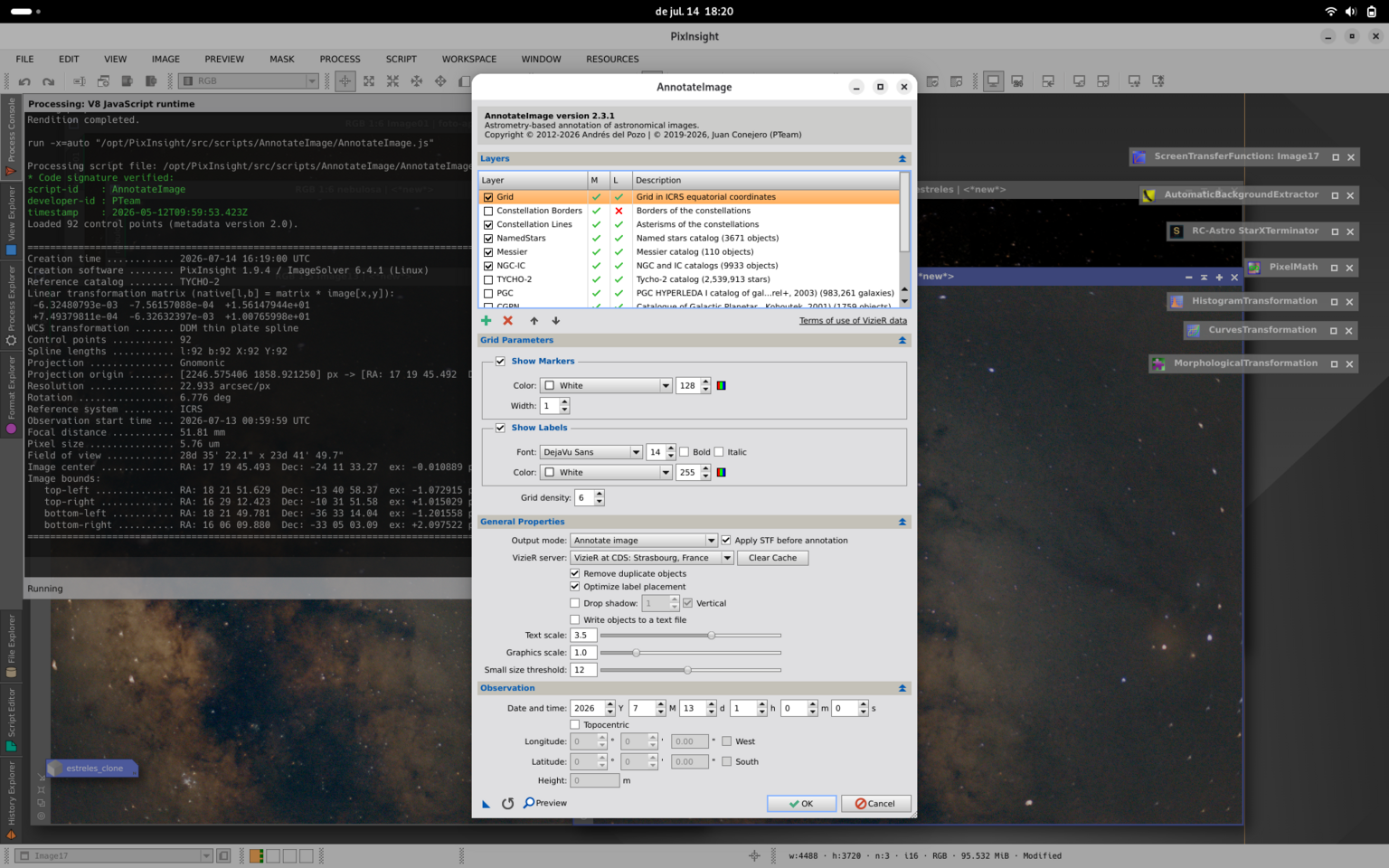Open the label Color dropdown
Viewport: 1389px width, 868px height.
click(x=606, y=472)
